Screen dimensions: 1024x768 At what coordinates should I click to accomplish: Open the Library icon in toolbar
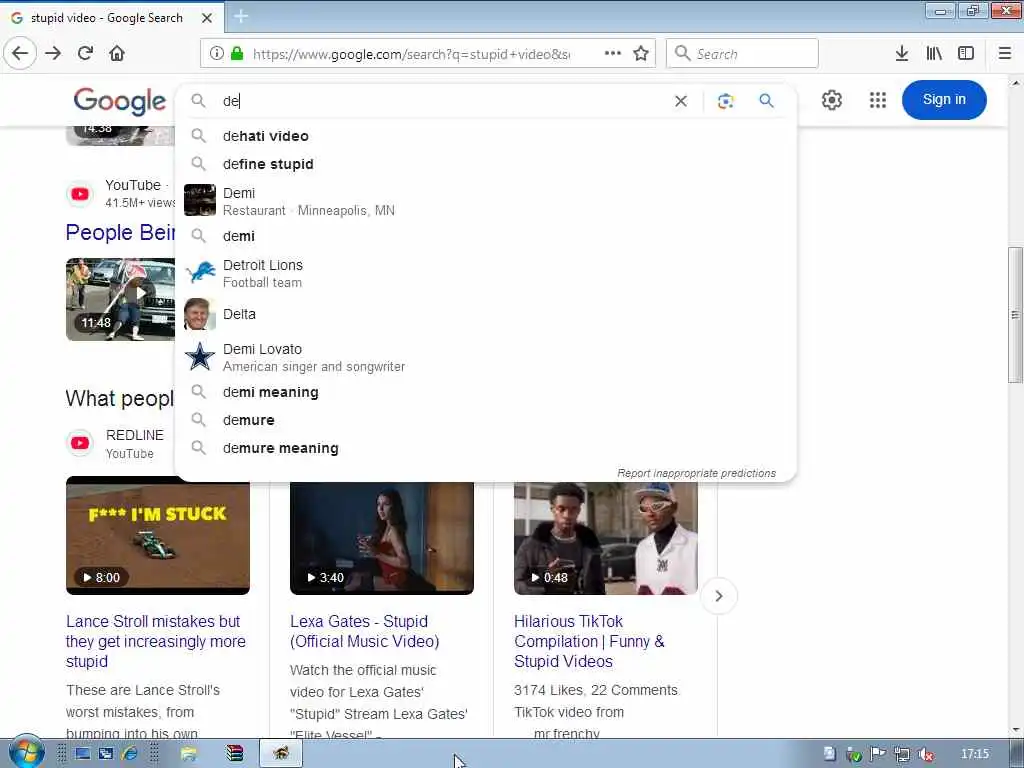click(934, 54)
